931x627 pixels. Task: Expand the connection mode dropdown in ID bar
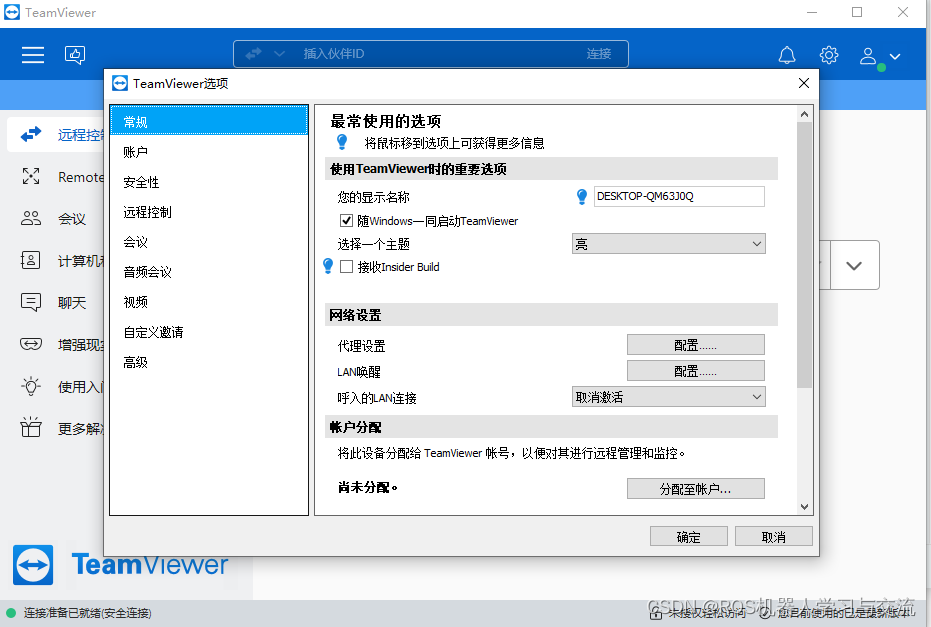tap(279, 54)
